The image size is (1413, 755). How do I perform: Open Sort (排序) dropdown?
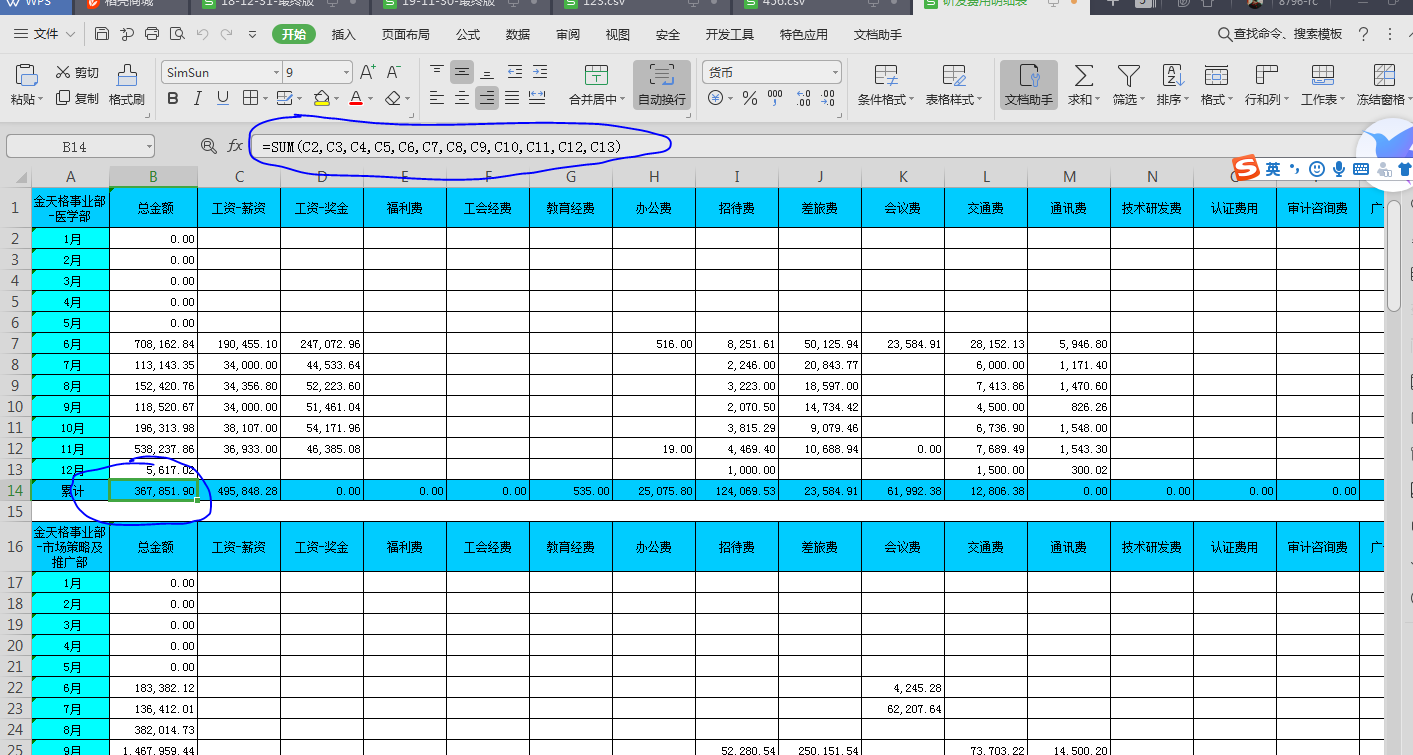1172,85
